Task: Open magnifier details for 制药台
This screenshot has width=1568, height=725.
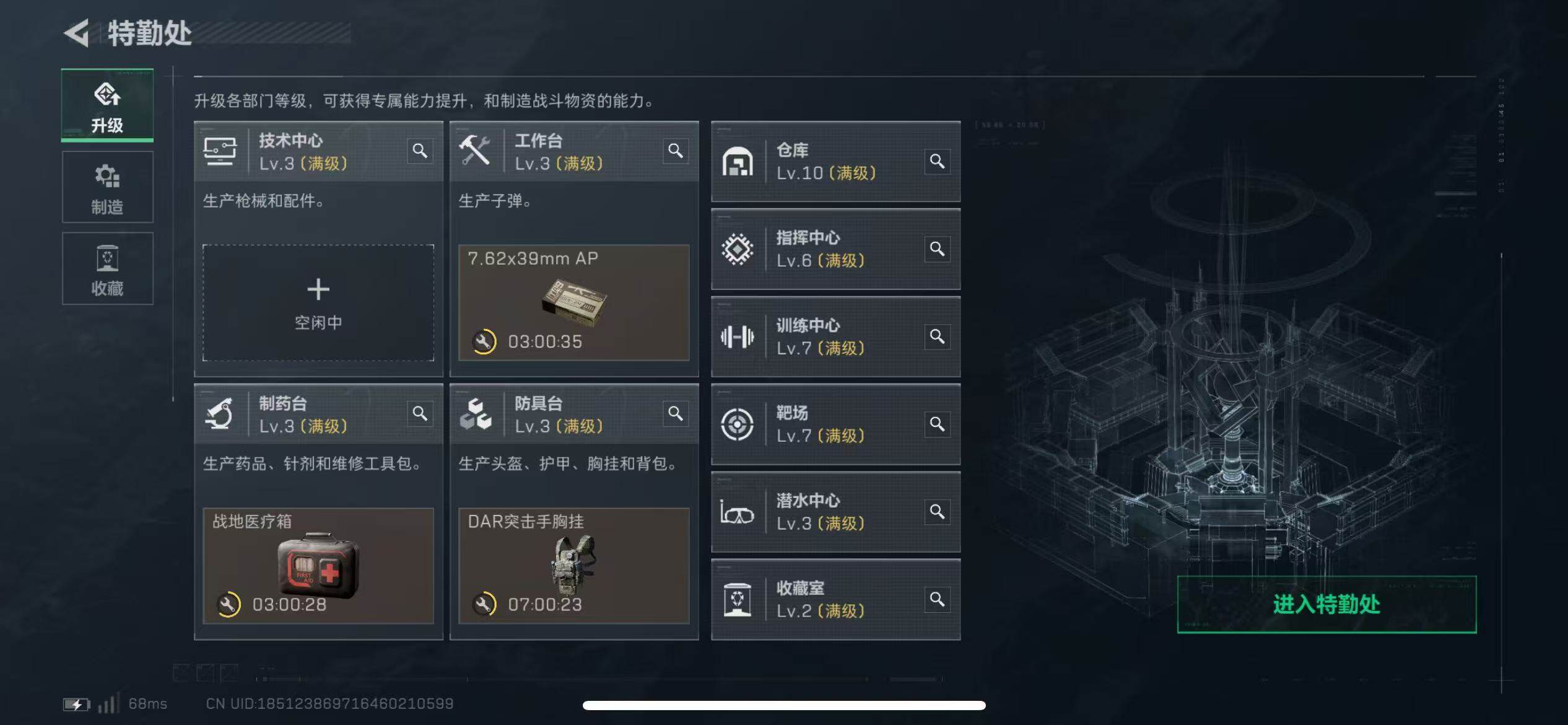Action: 420,413
